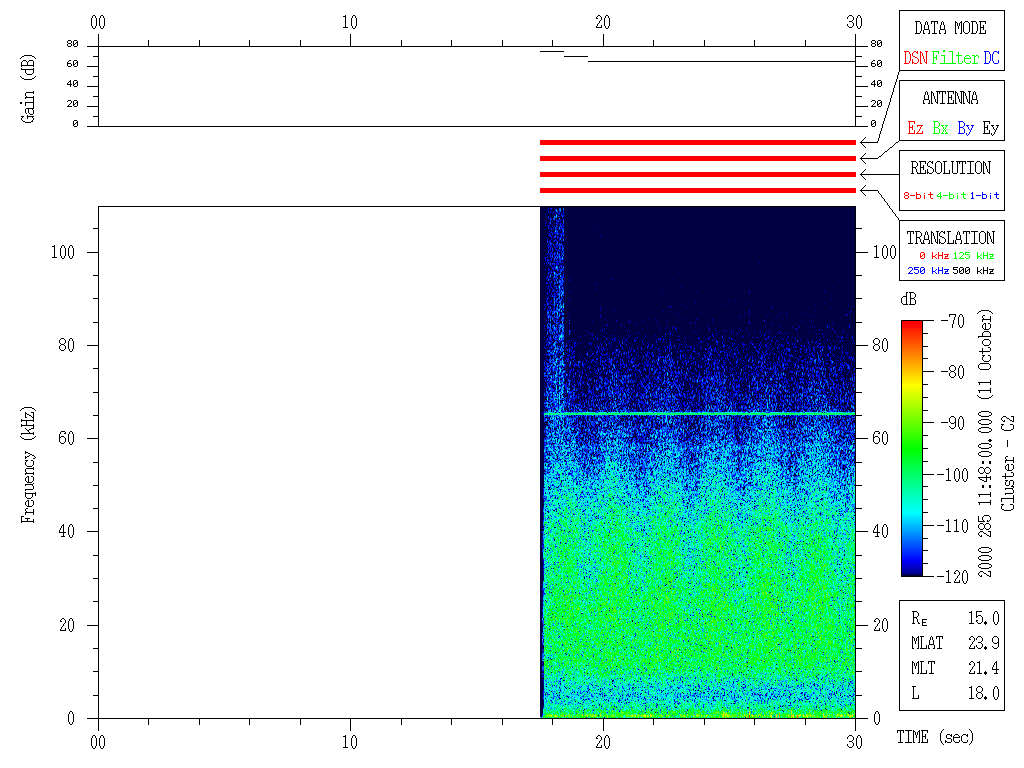The width and height of the screenshot is (1024, 768).
Task: Click the black Ey antenna label
Action: coord(990,128)
